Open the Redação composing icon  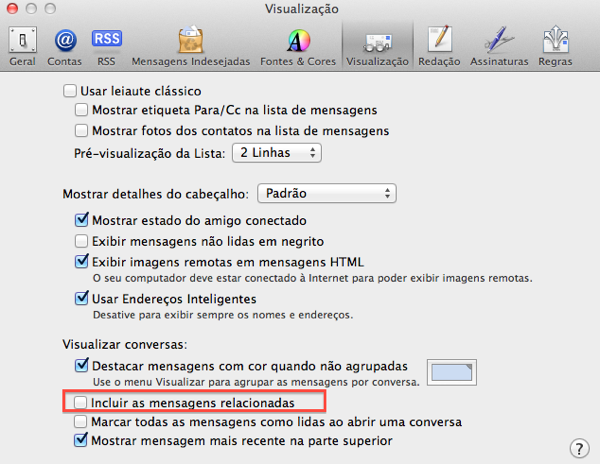coord(439,39)
